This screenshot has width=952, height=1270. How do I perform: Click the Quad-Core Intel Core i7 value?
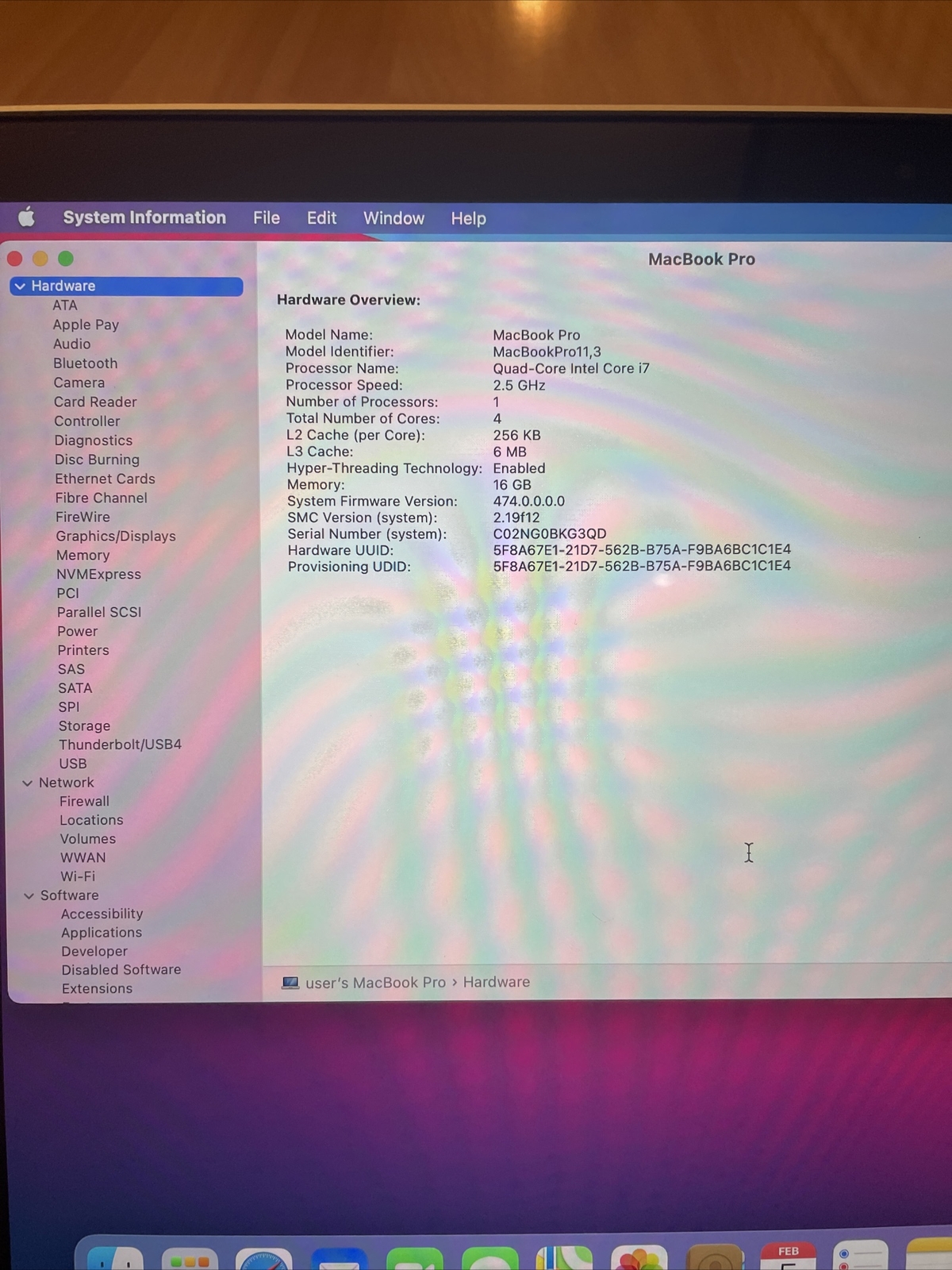click(x=570, y=368)
